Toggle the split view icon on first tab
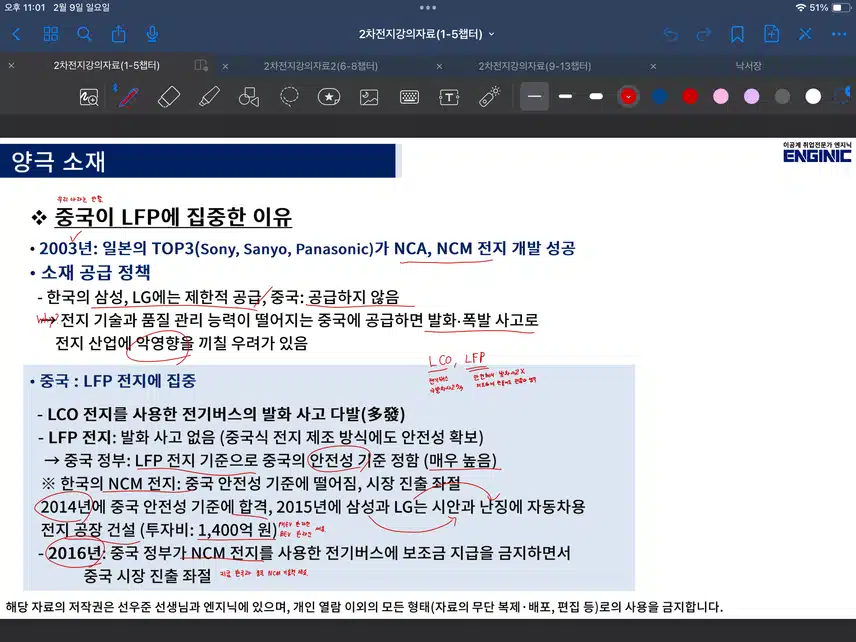Image resolution: width=856 pixels, height=642 pixels. (201, 66)
